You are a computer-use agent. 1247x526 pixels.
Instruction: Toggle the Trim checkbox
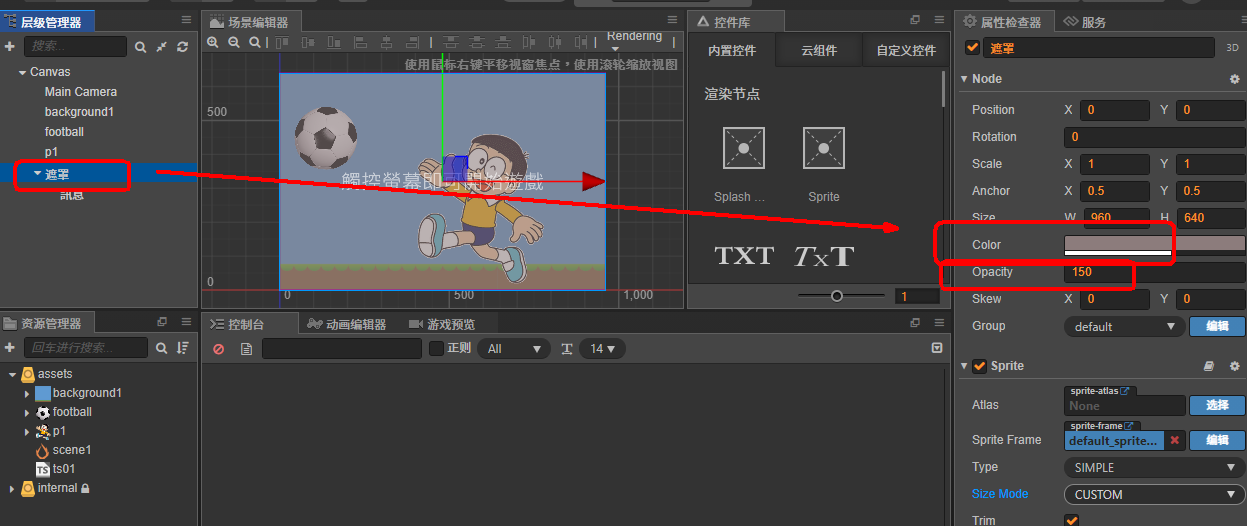pyautogui.click(x=1072, y=521)
